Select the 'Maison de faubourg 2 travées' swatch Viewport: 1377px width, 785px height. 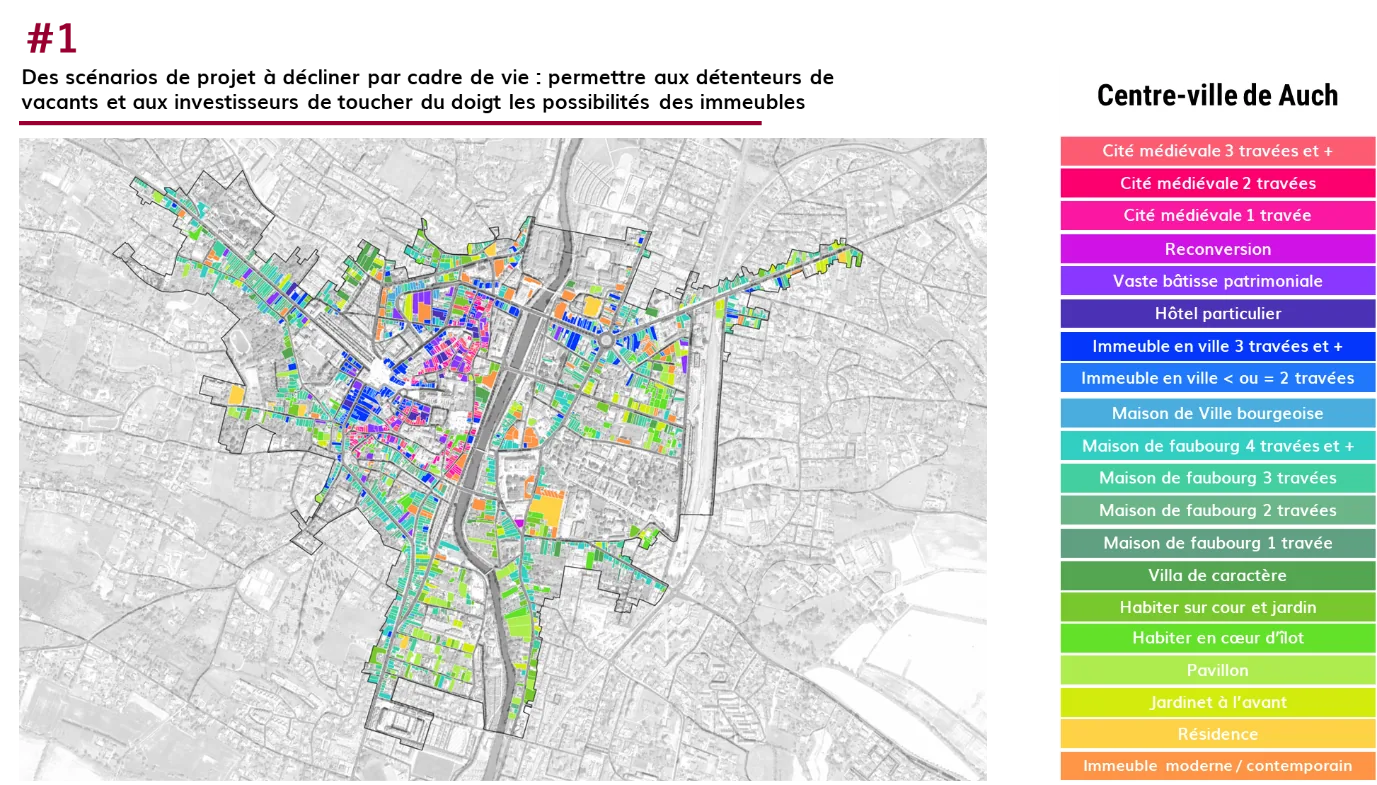click(x=1217, y=510)
